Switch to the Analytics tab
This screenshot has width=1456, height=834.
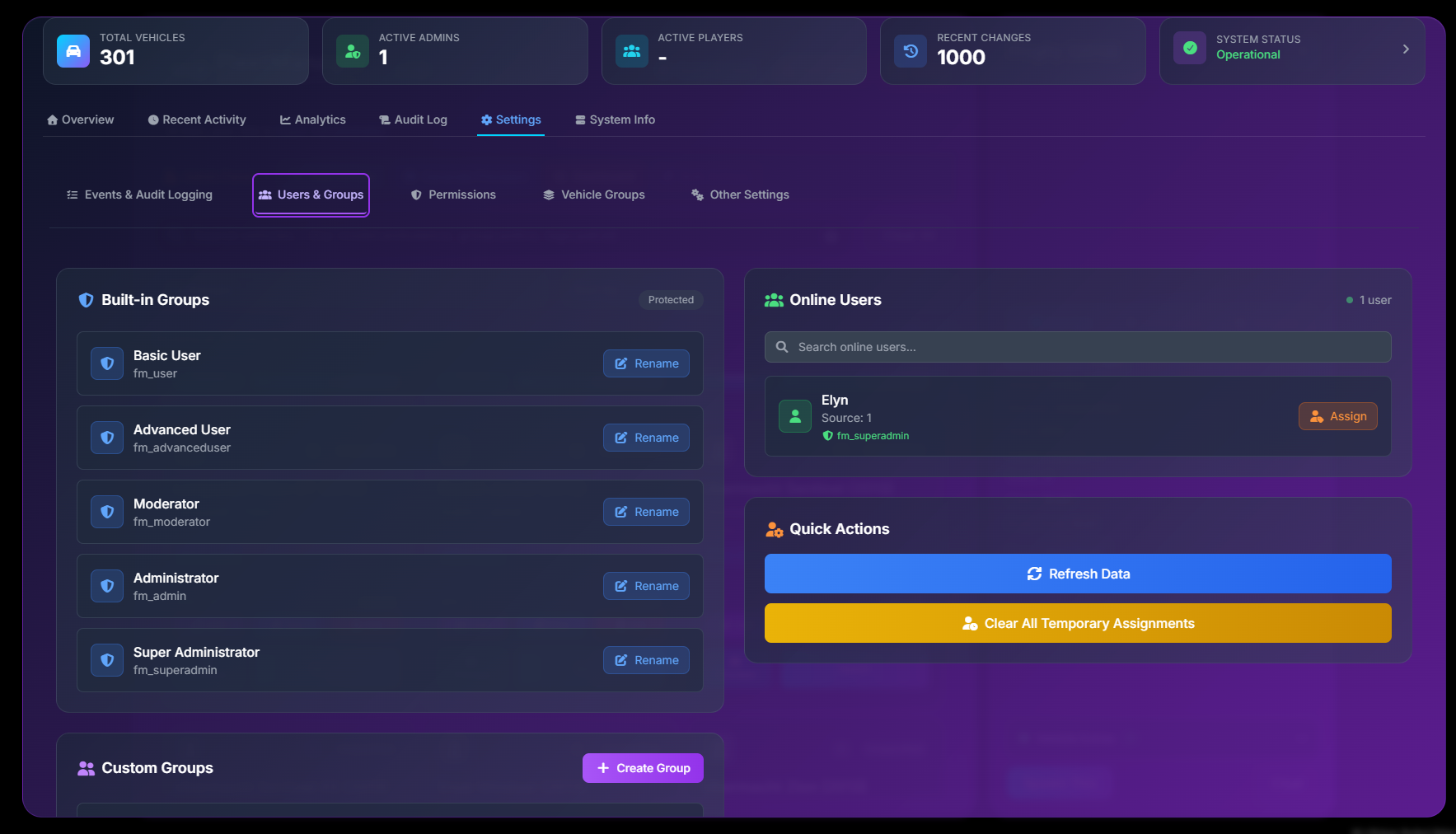pyautogui.click(x=313, y=119)
